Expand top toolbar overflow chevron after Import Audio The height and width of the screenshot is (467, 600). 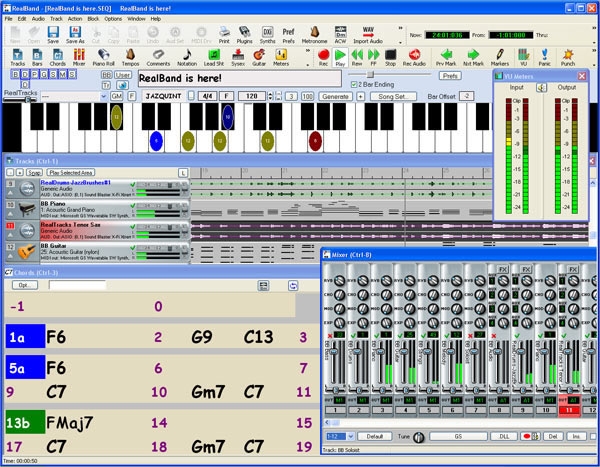(400, 28)
